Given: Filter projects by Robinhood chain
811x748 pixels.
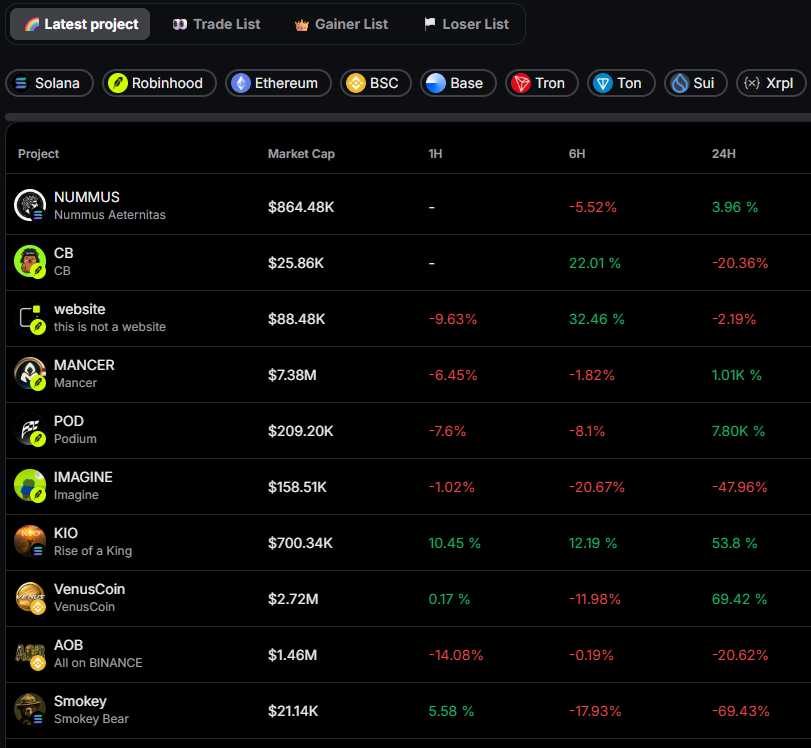Looking at the screenshot, I should pyautogui.click(x=159, y=83).
